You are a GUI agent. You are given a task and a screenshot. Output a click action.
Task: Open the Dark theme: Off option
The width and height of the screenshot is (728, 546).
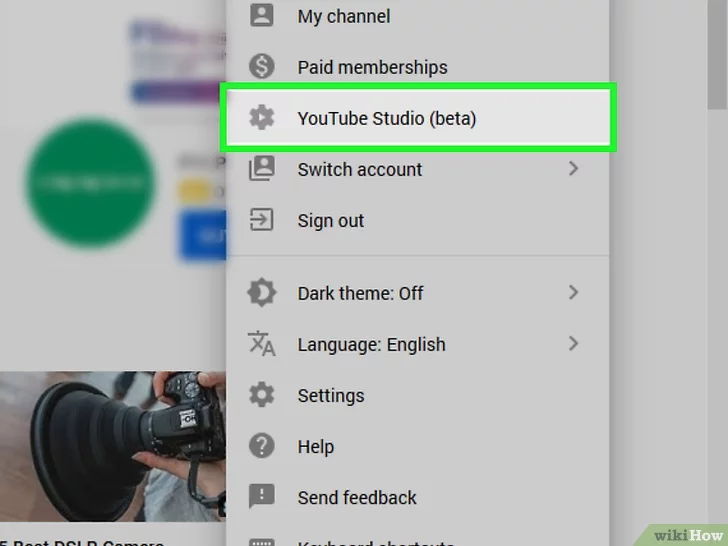pyautogui.click(x=360, y=293)
